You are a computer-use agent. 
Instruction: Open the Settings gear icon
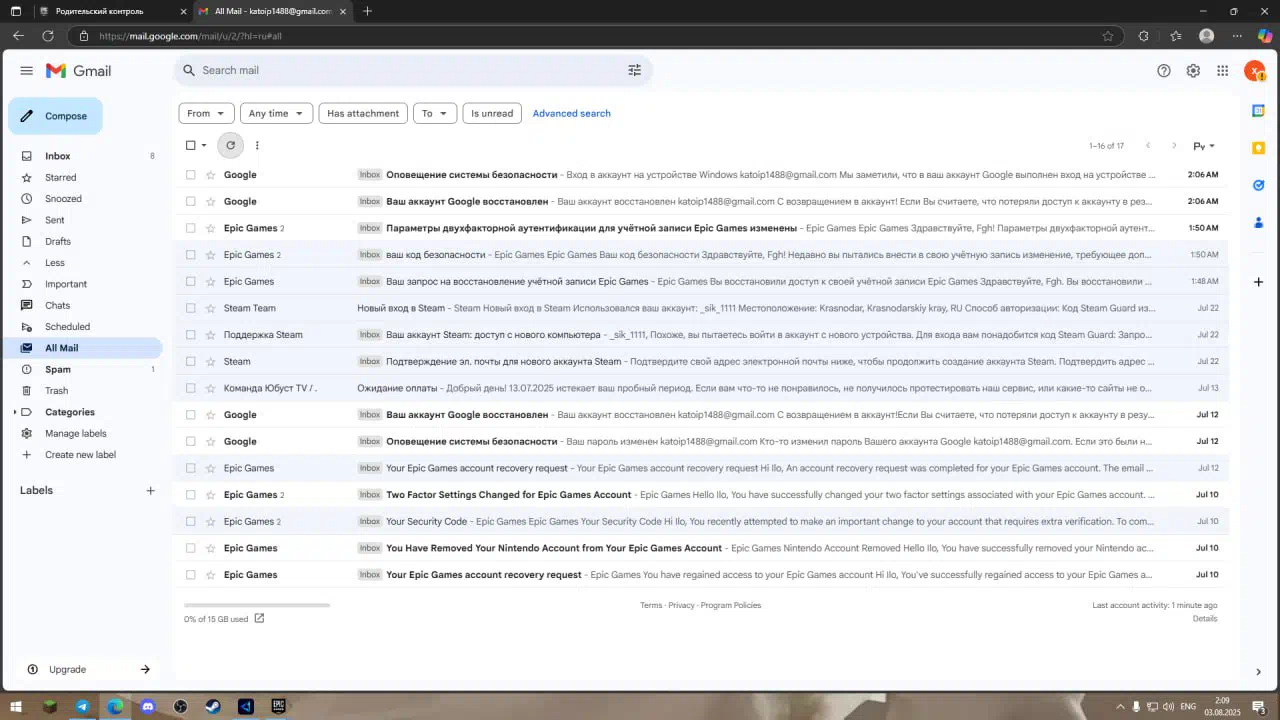click(1193, 71)
